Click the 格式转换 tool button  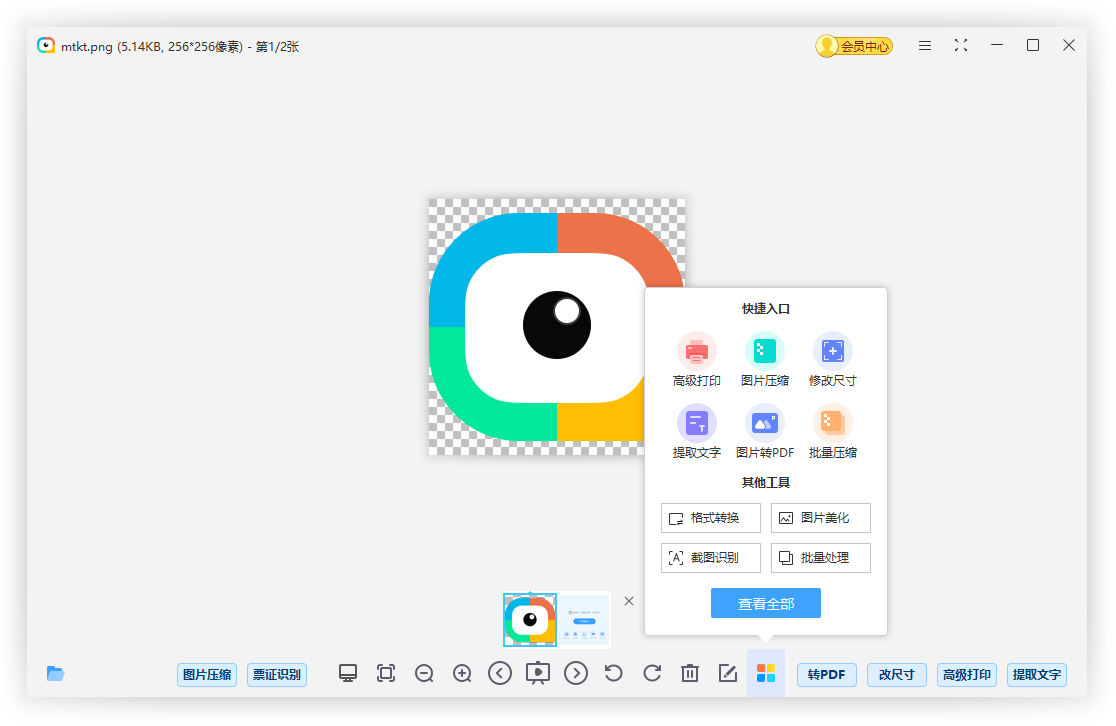tap(710, 518)
